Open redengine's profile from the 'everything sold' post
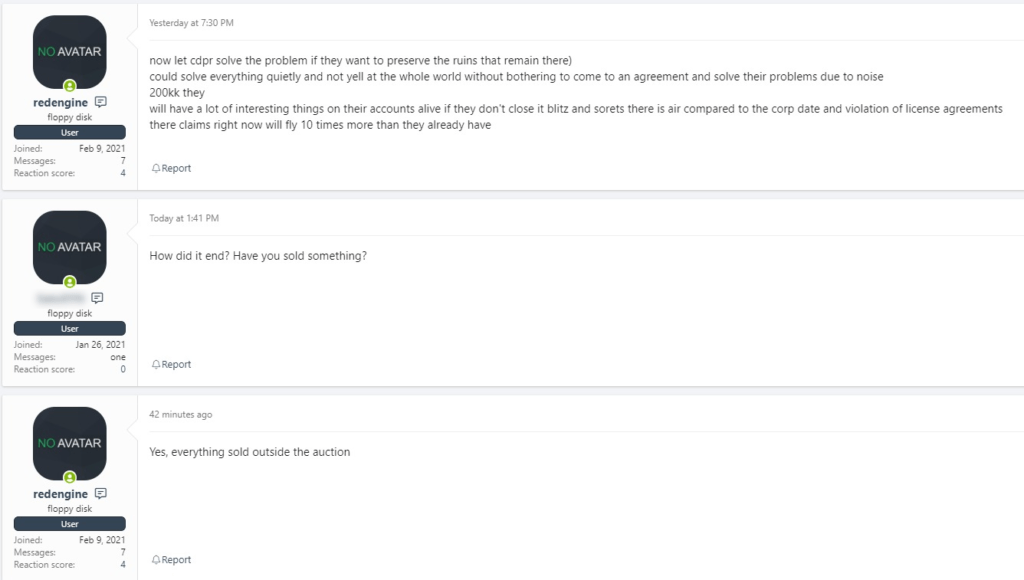Image resolution: width=1024 pixels, height=580 pixels. pyautogui.click(x=61, y=494)
